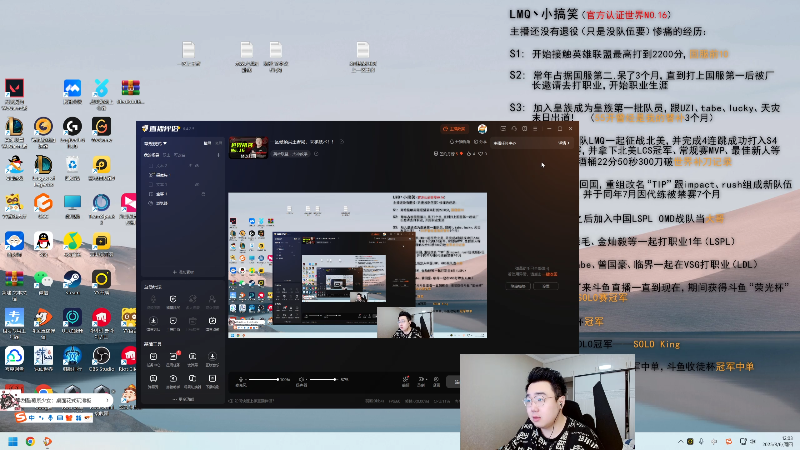Expand the More tools link below the tools grid

pyautogui.click(x=183, y=399)
